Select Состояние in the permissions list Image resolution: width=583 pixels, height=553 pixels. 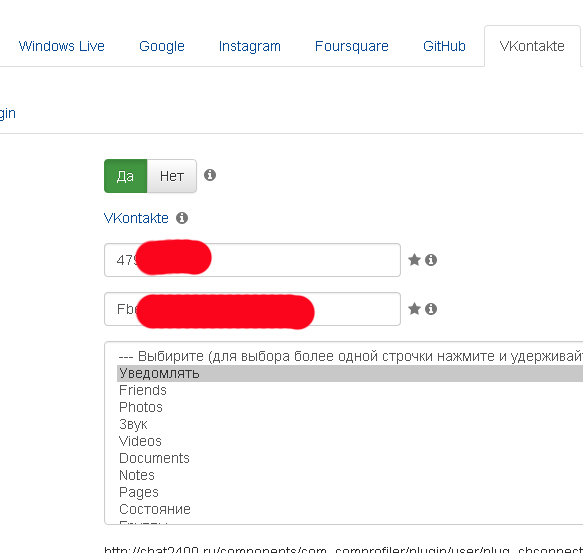point(350,509)
